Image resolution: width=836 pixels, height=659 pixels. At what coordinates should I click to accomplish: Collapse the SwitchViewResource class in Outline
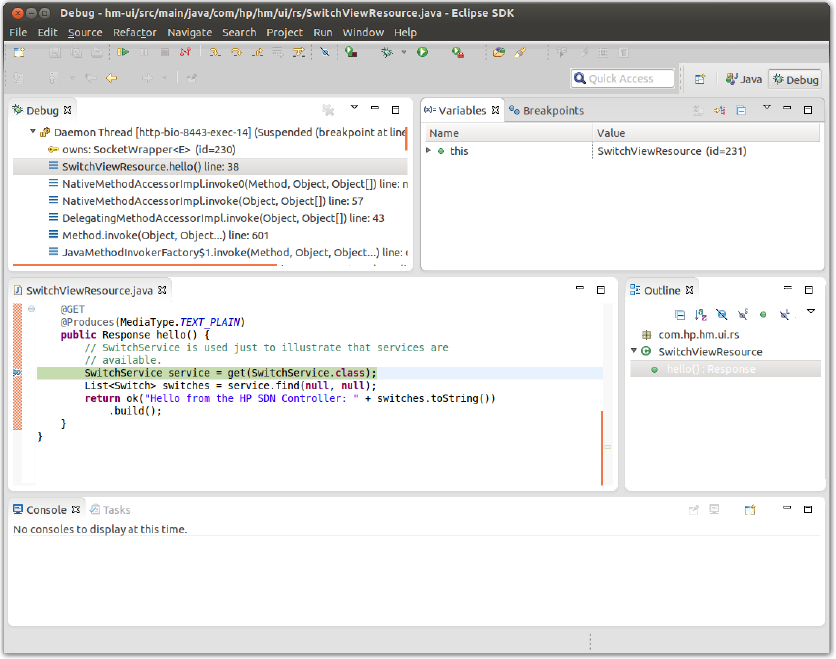click(x=634, y=352)
